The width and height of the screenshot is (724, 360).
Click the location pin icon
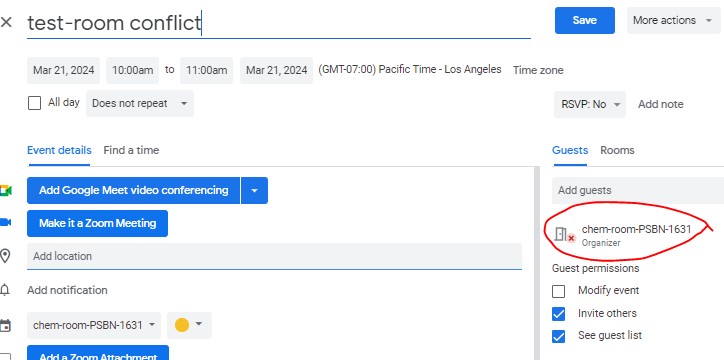tap(5, 256)
